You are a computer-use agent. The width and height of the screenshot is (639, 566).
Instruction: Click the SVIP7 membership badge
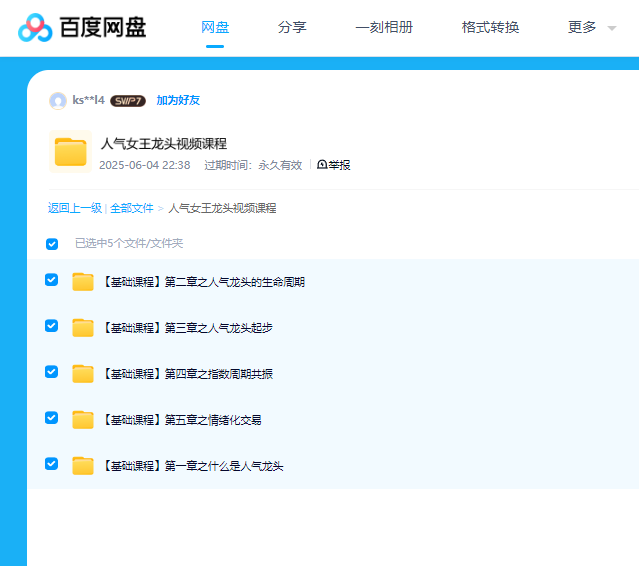point(128,101)
